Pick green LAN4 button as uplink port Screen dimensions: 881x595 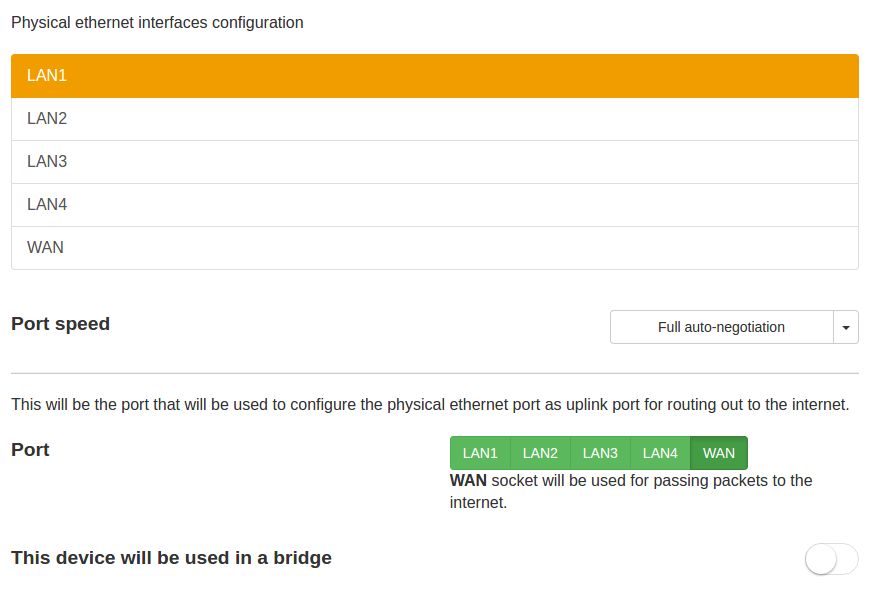point(660,453)
